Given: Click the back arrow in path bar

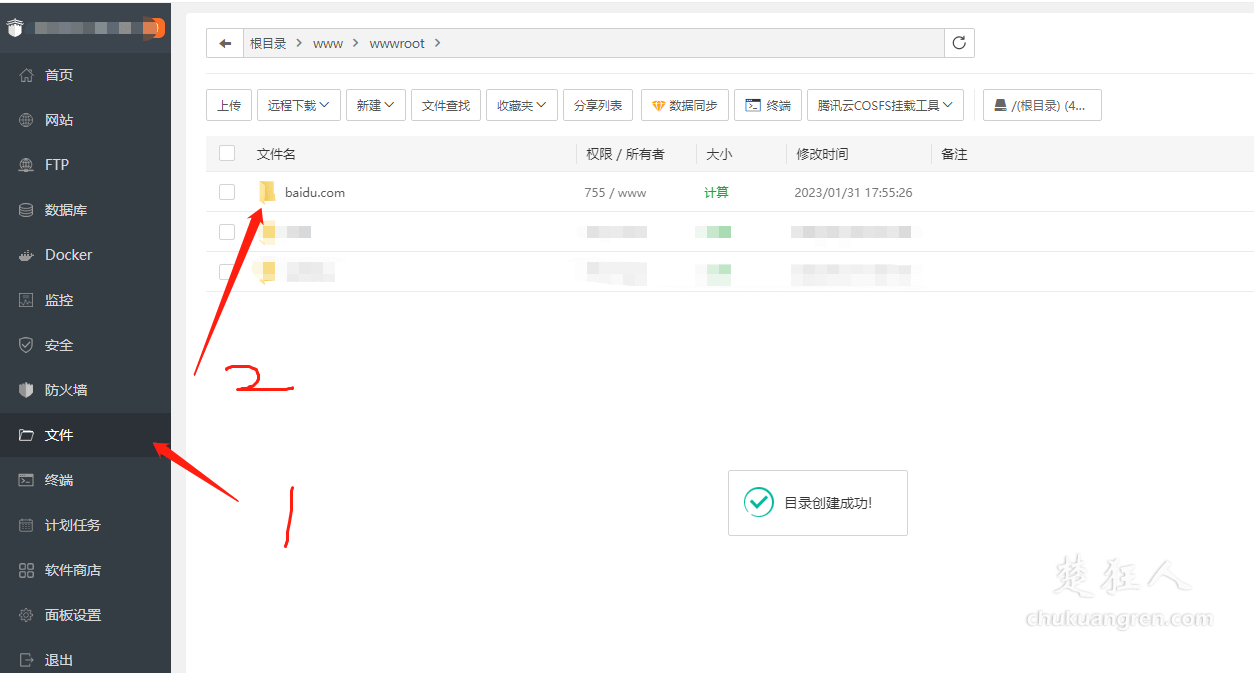Looking at the screenshot, I should tap(225, 43).
